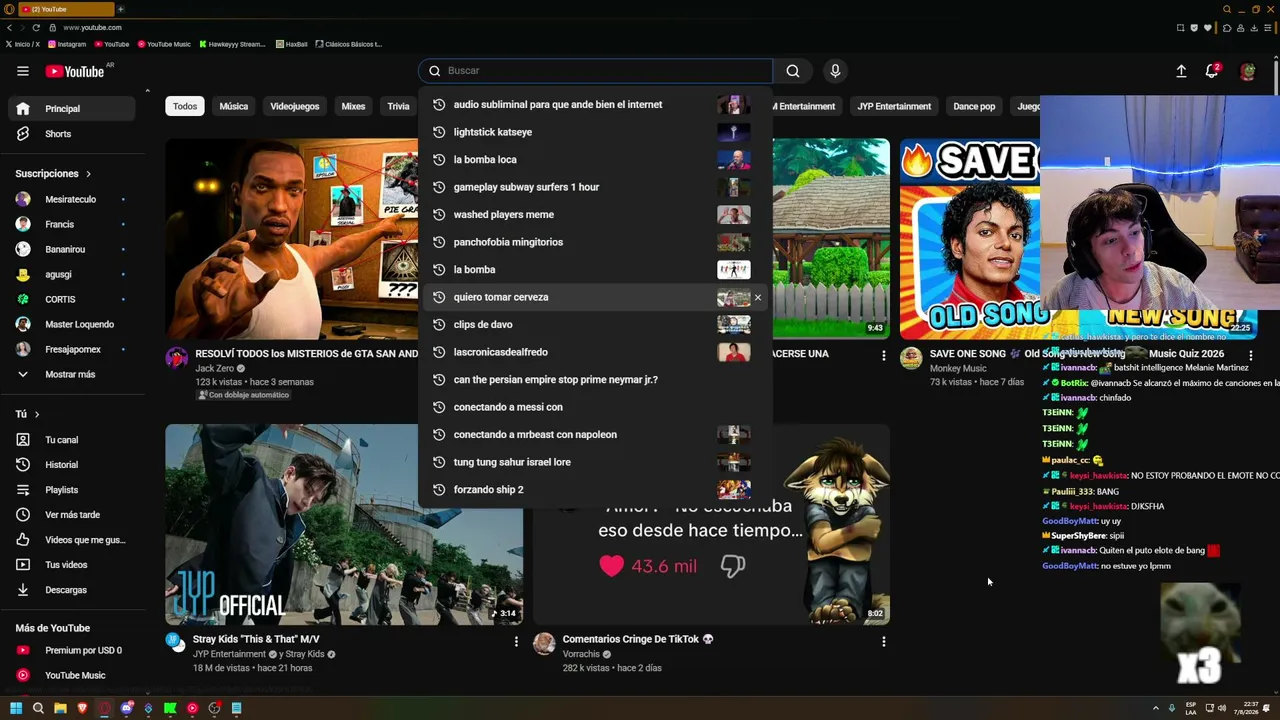Viewport: 1280px width, 720px height.
Task: Open the system volume control
Action: (x=1222, y=709)
